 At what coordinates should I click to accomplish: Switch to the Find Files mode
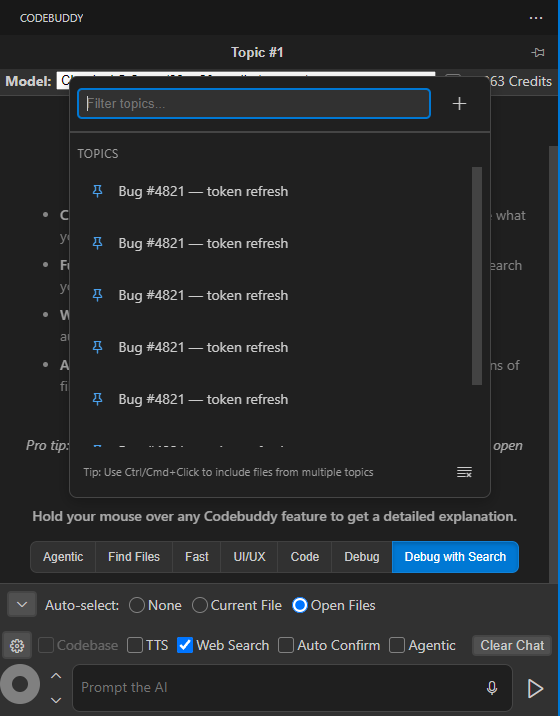pos(134,557)
